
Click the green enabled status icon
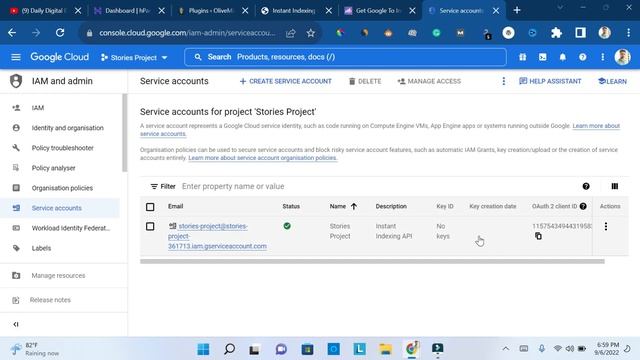[x=287, y=226]
